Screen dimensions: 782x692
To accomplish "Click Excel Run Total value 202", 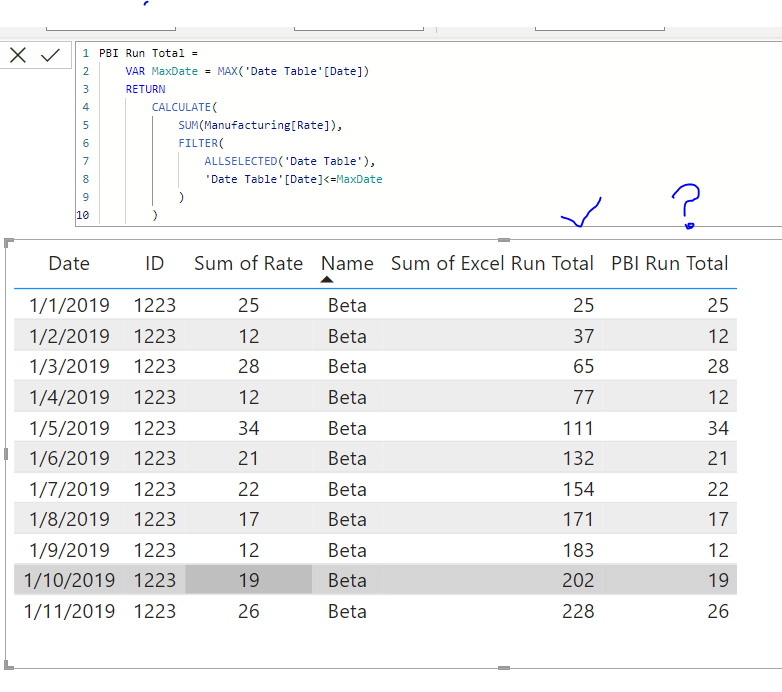I will tap(579, 580).
